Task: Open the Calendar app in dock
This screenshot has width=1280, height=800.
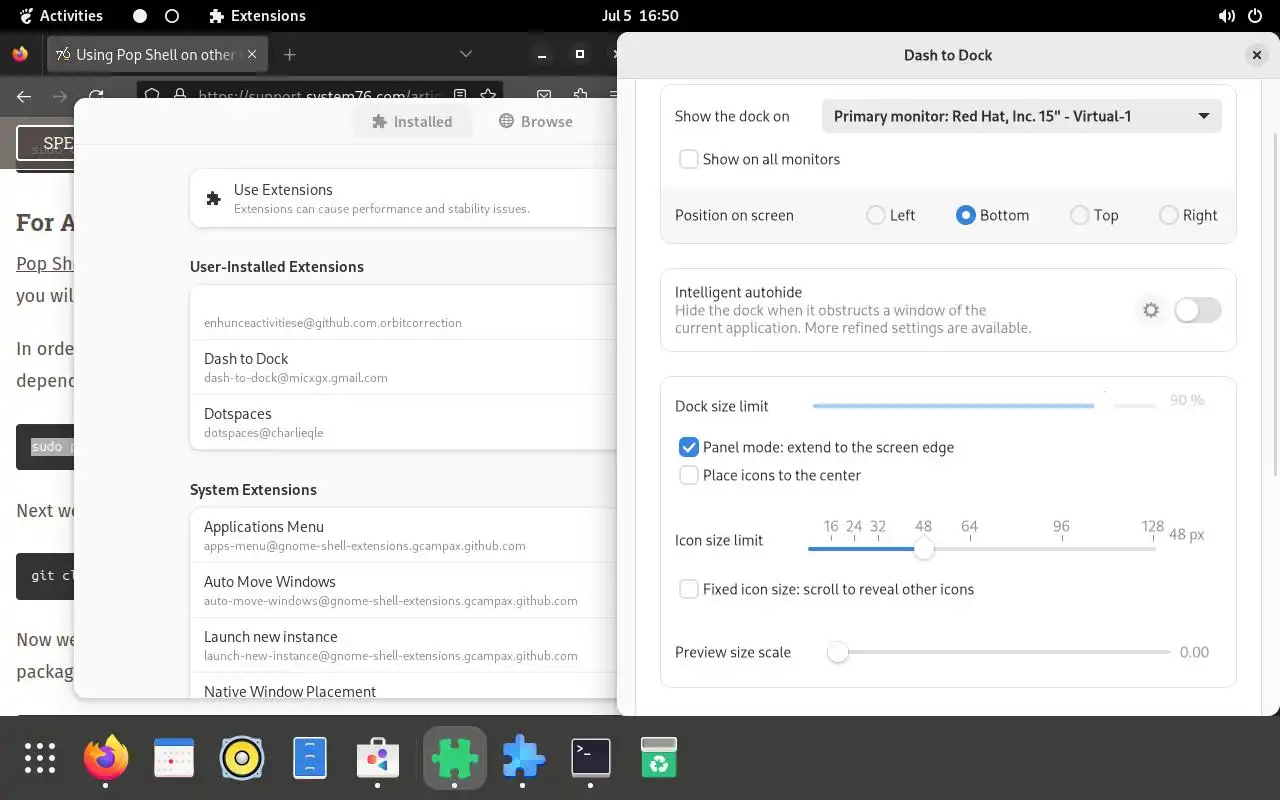Action: point(174,758)
